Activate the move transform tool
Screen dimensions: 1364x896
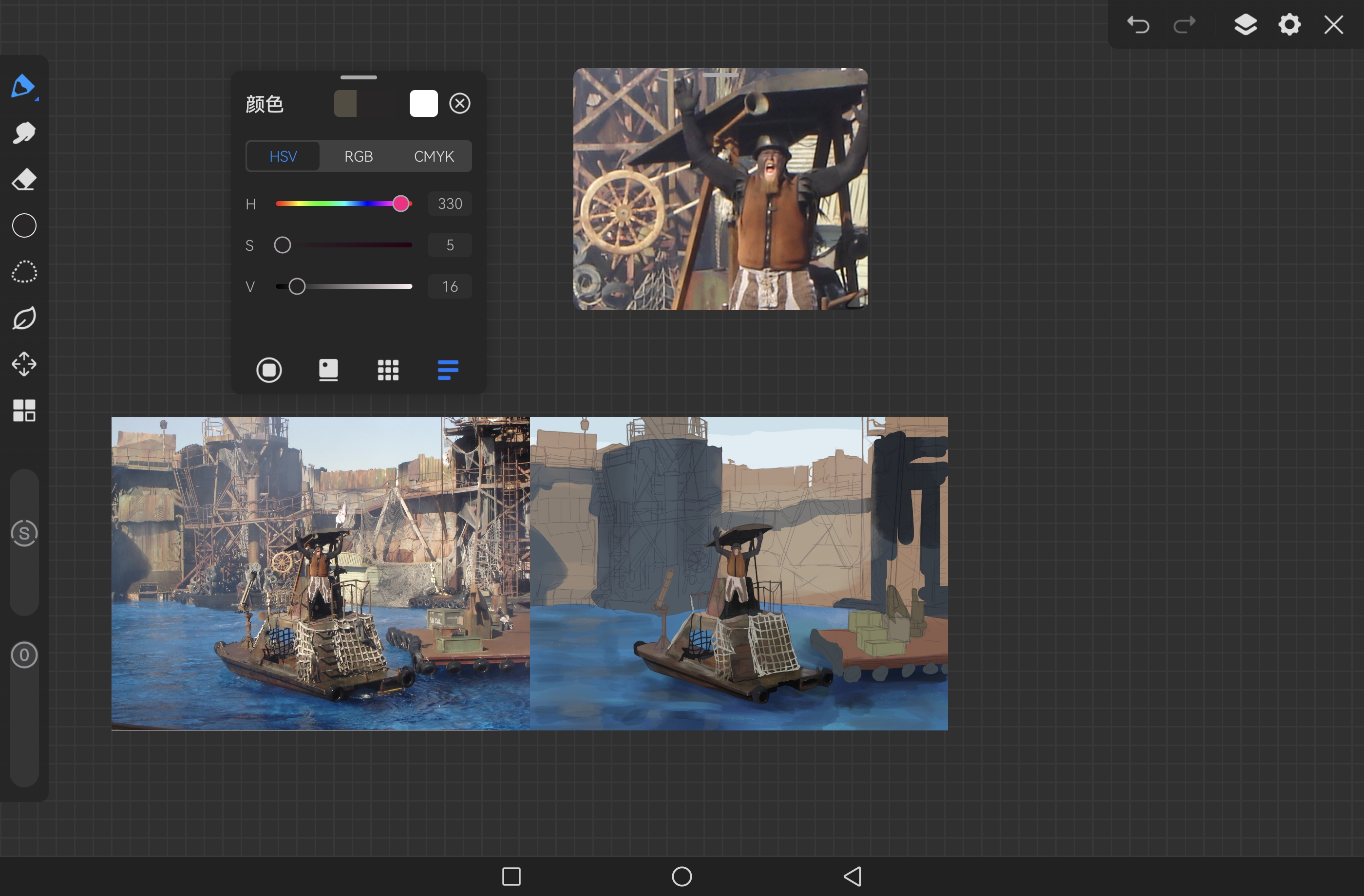24,364
